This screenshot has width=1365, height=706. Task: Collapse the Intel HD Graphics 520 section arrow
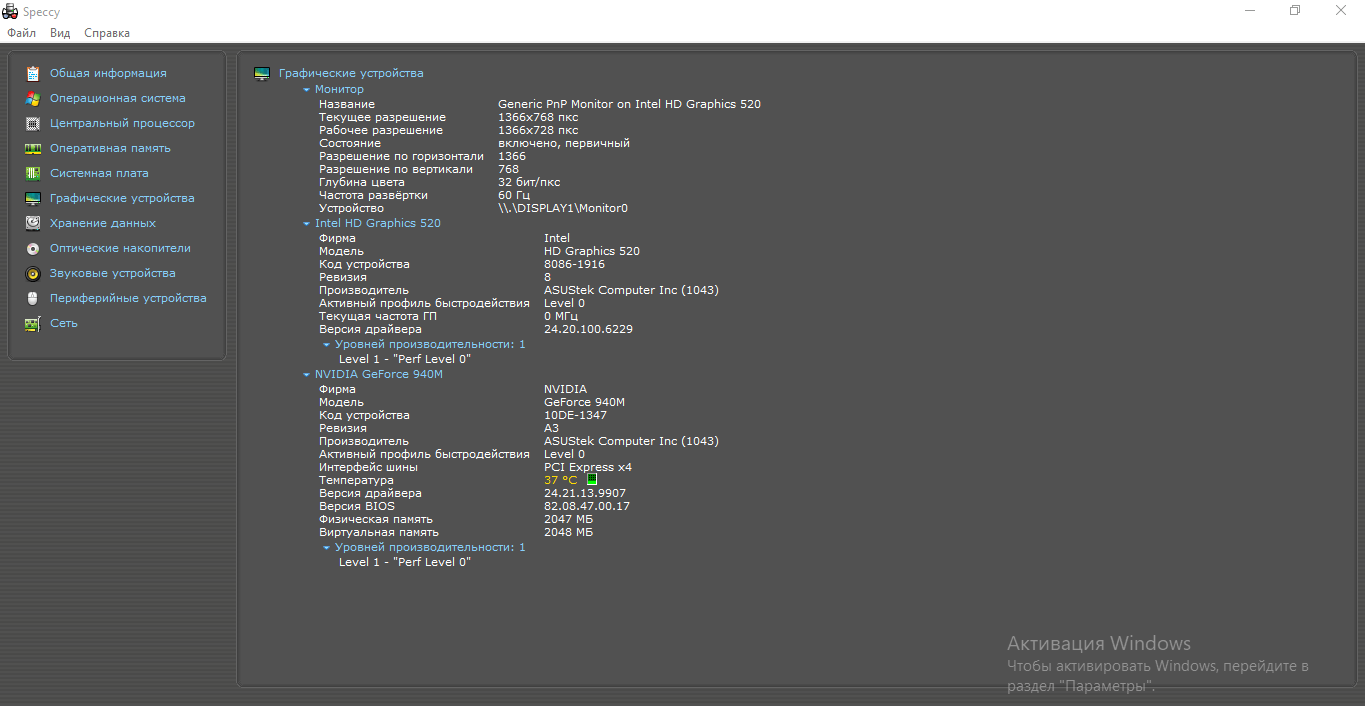coord(307,224)
